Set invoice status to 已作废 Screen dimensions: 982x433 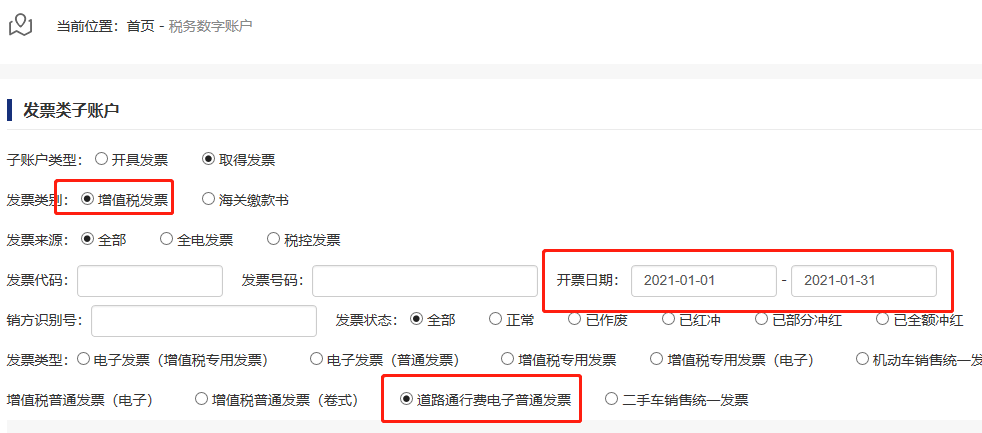pyautogui.click(x=574, y=320)
